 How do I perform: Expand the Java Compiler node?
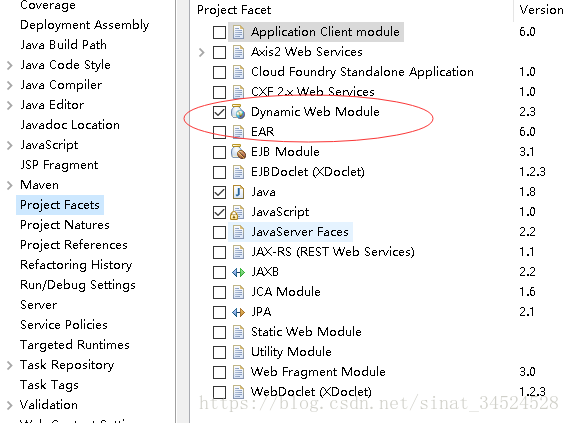[10, 85]
